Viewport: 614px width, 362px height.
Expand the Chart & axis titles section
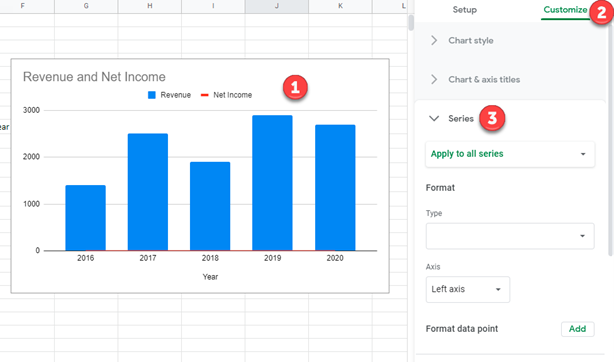[x=484, y=80]
